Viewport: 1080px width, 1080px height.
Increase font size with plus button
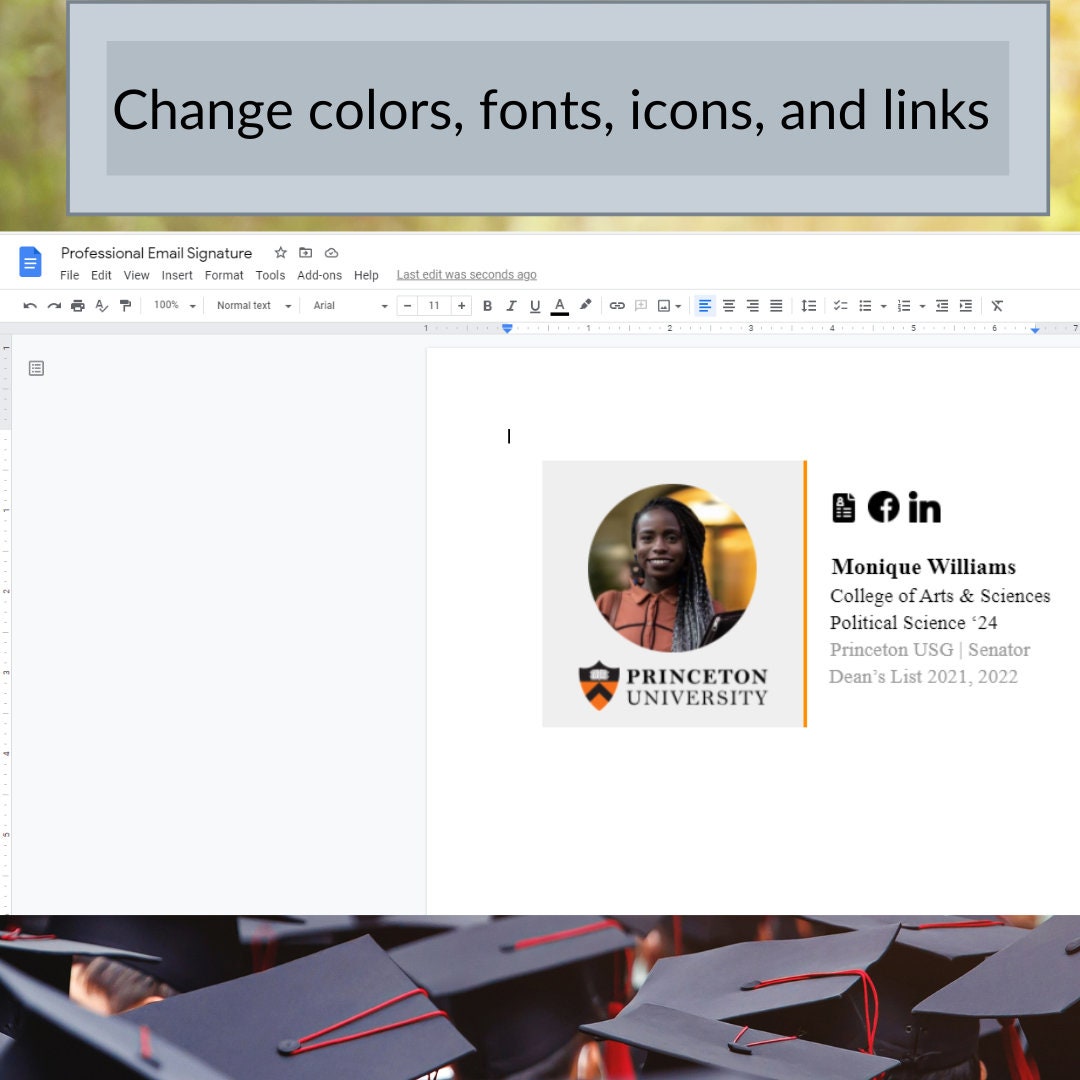[x=461, y=306]
